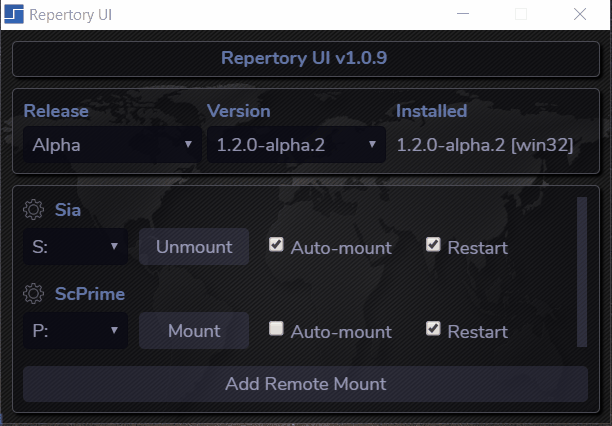
Task: Open the Sia drive letter S: dropdown
Action: (x=74, y=246)
